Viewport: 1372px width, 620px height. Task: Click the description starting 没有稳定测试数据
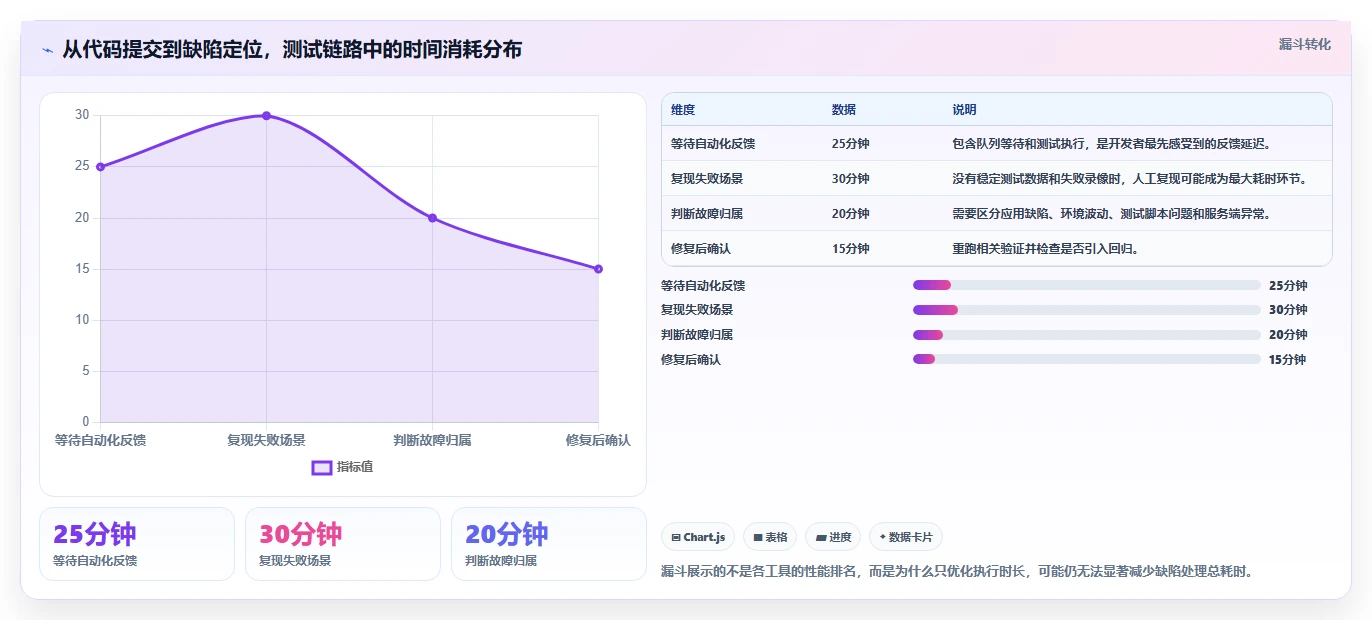tap(1130, 179)
